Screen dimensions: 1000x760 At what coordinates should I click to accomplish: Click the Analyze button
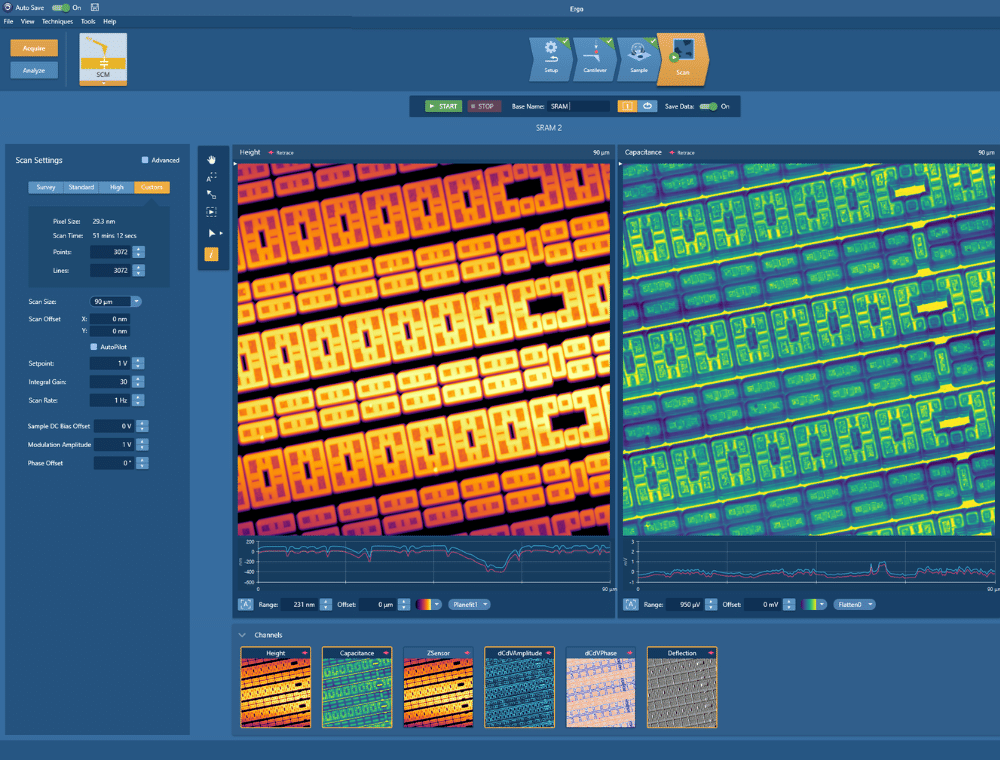[33, 69]
